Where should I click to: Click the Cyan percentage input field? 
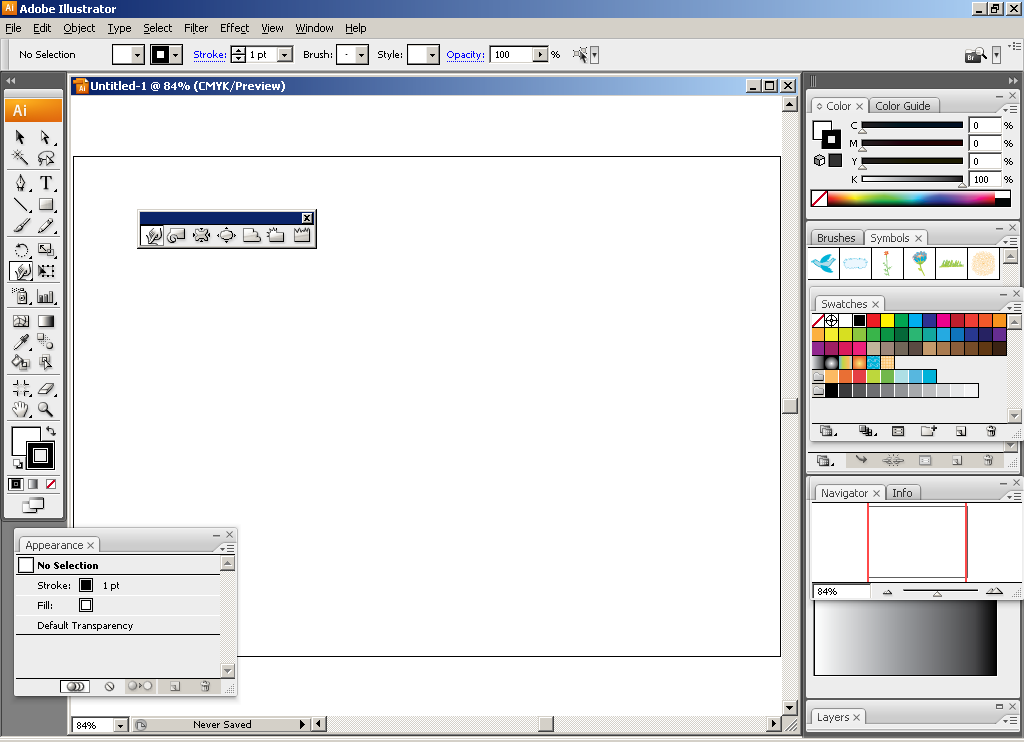pyautogui.click(x=984, y=125)
